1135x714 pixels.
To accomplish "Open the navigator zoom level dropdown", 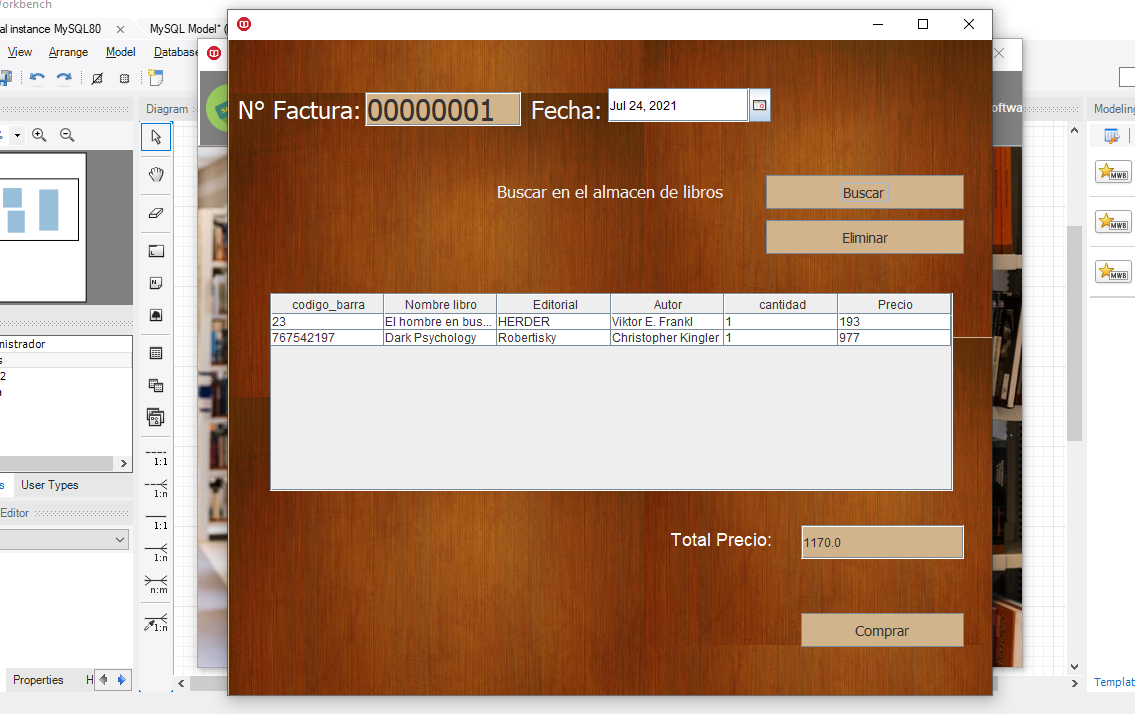I will (17, 135).
